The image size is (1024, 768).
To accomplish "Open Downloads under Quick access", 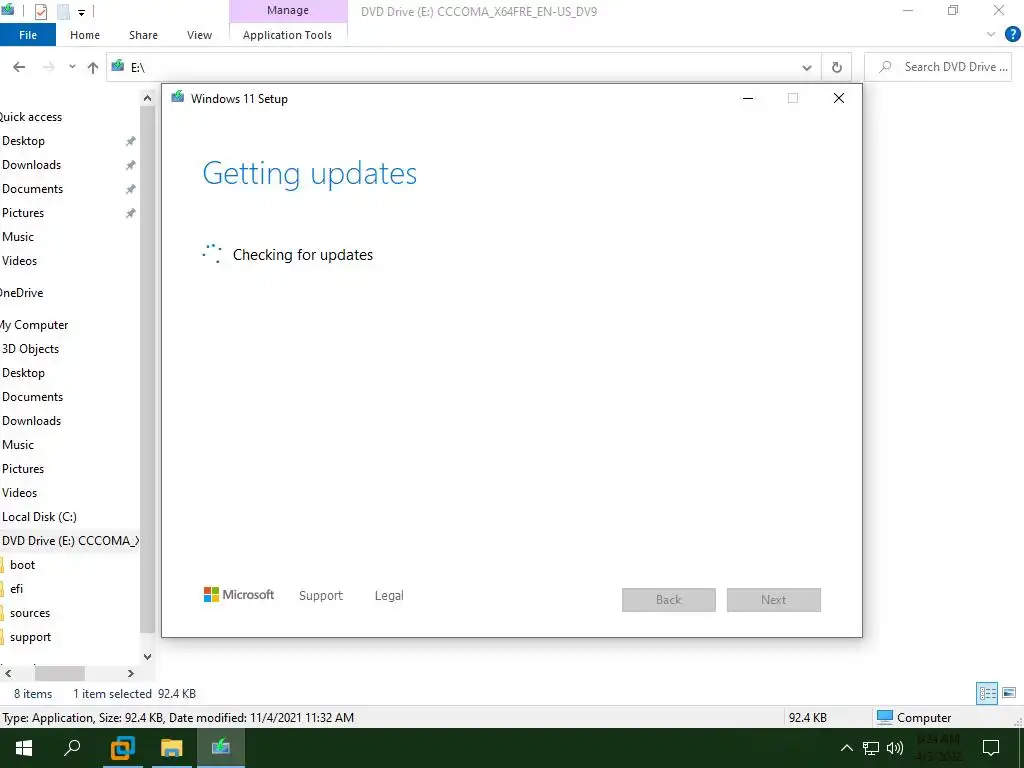I will [31, 165].
